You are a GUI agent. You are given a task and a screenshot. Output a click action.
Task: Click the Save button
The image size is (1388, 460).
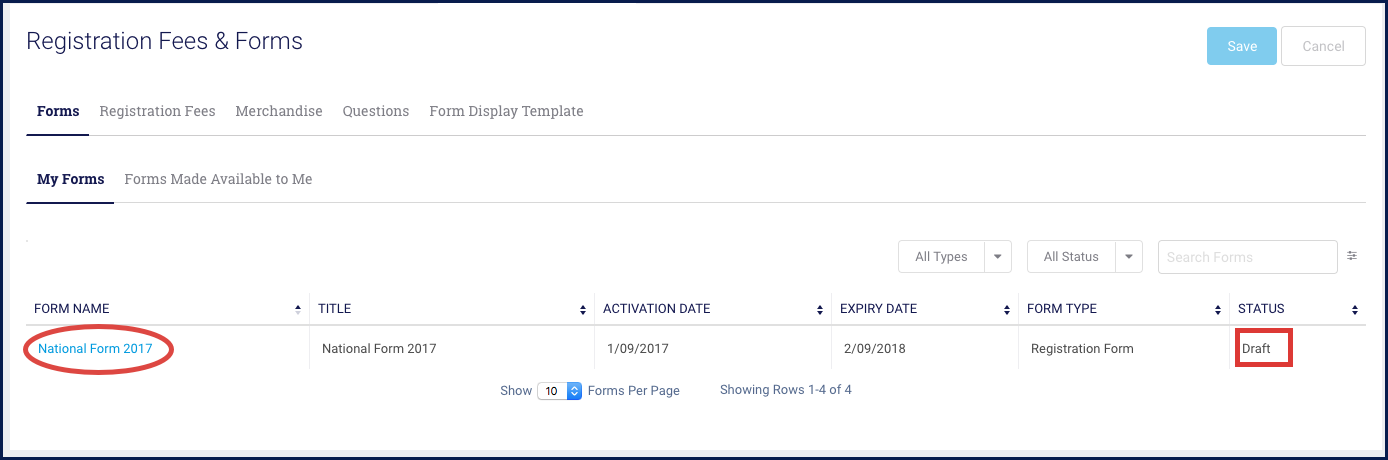tap(1242, 46)
